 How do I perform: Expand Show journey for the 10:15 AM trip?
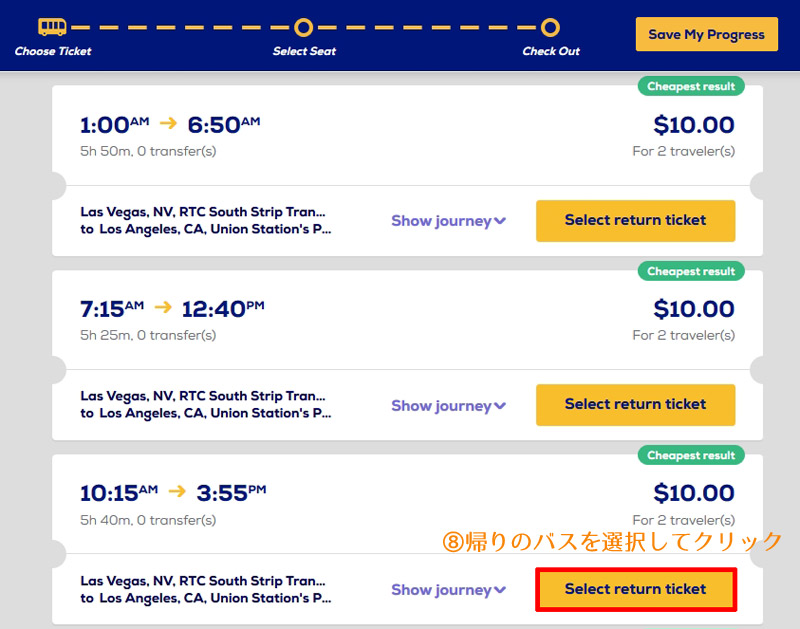click(448, 590)
